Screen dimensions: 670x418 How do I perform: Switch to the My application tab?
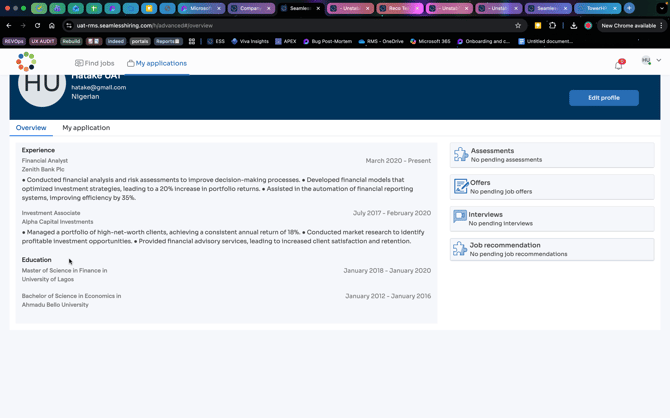coord(86,128)
